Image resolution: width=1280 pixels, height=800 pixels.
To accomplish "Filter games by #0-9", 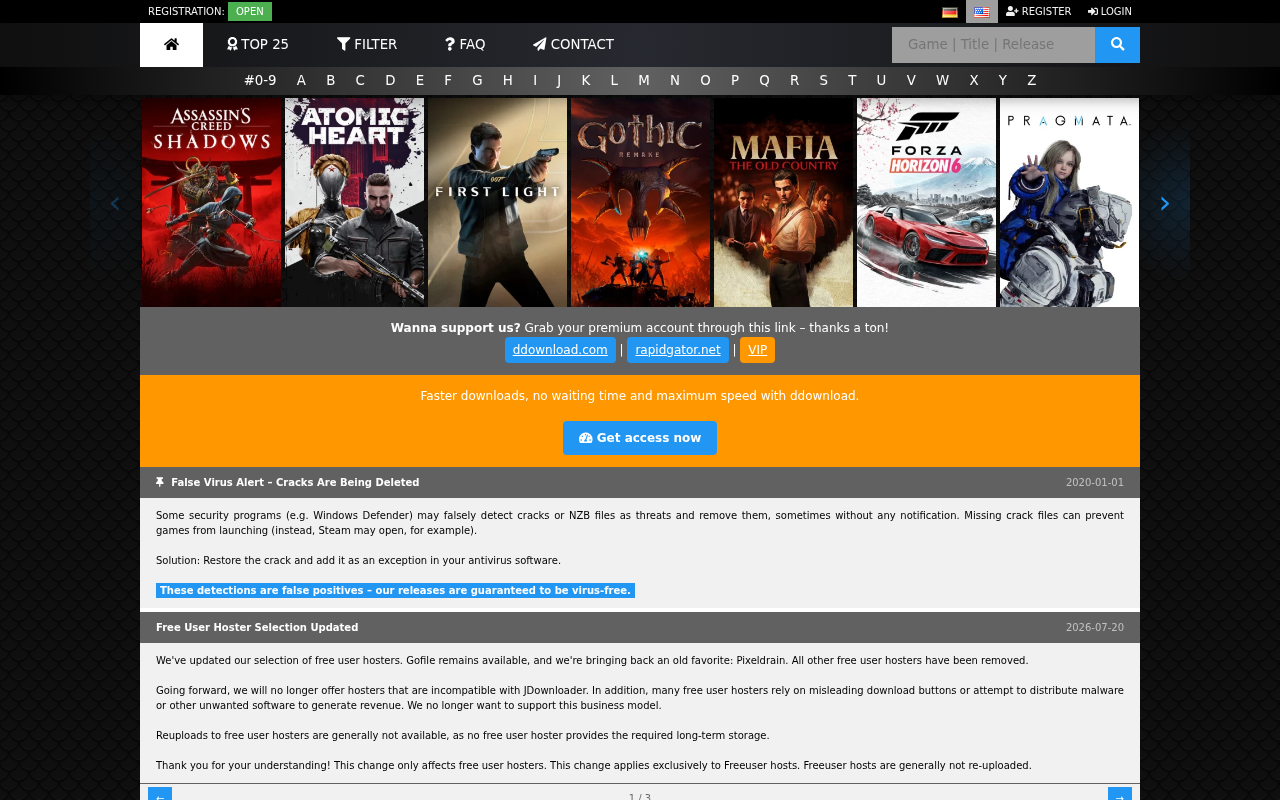I will [x=260, y=81].
